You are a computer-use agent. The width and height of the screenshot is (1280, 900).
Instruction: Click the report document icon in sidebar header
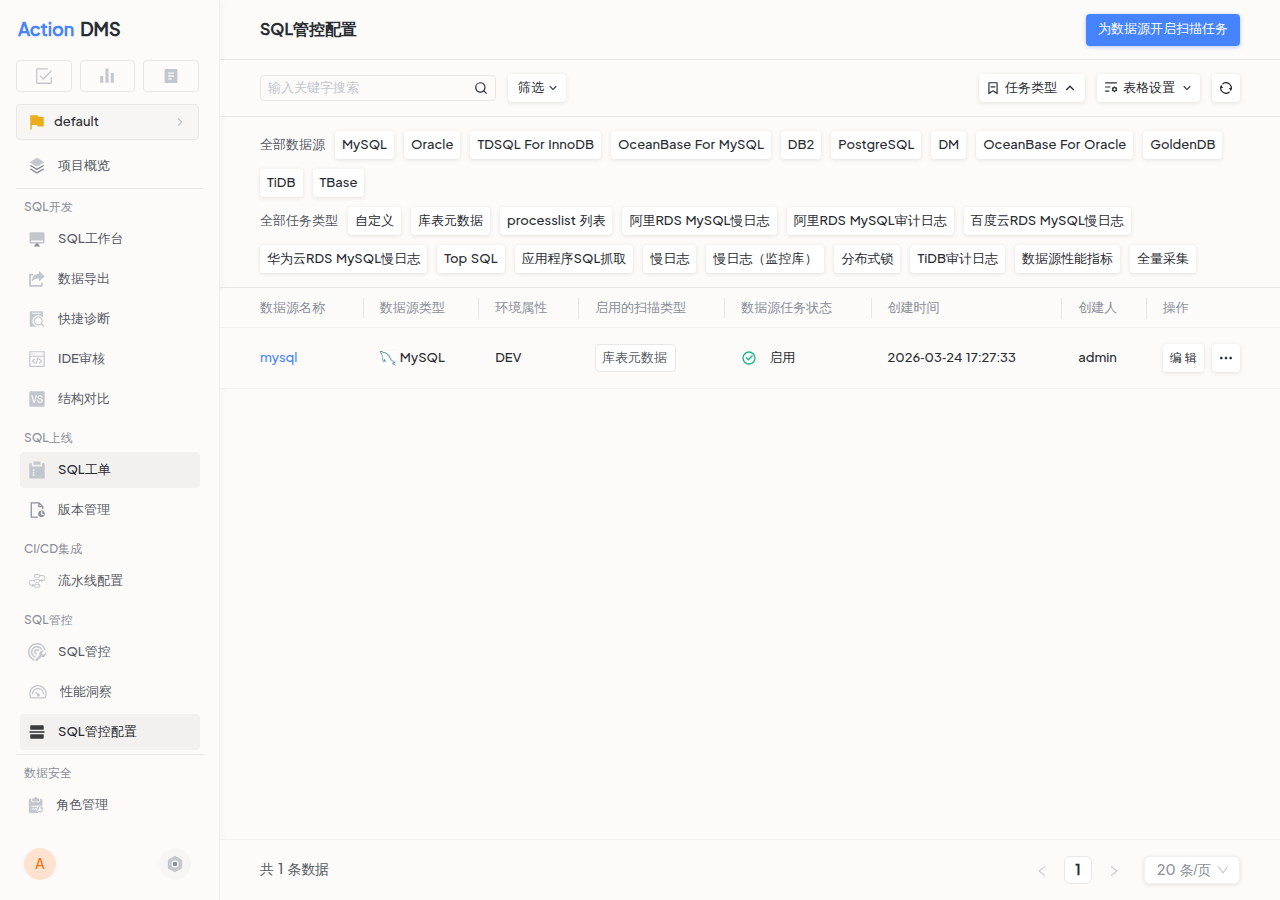click(x=170, y=75)
